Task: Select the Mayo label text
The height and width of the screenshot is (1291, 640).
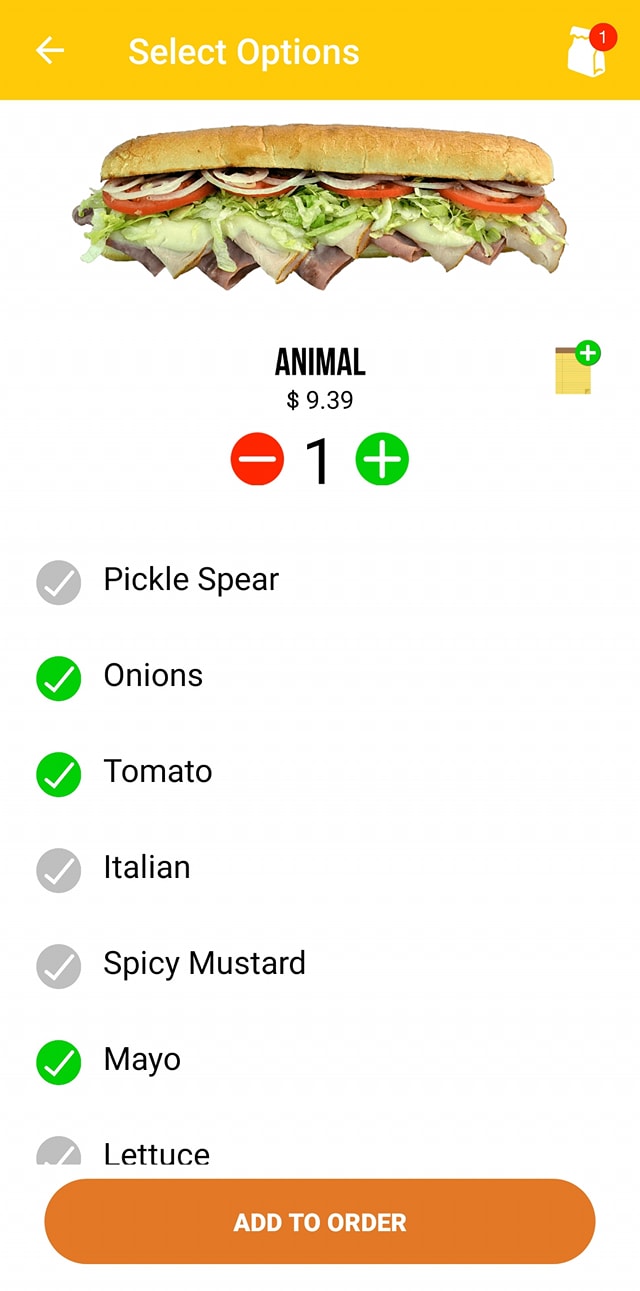Action: click(x=142, y=1059)
